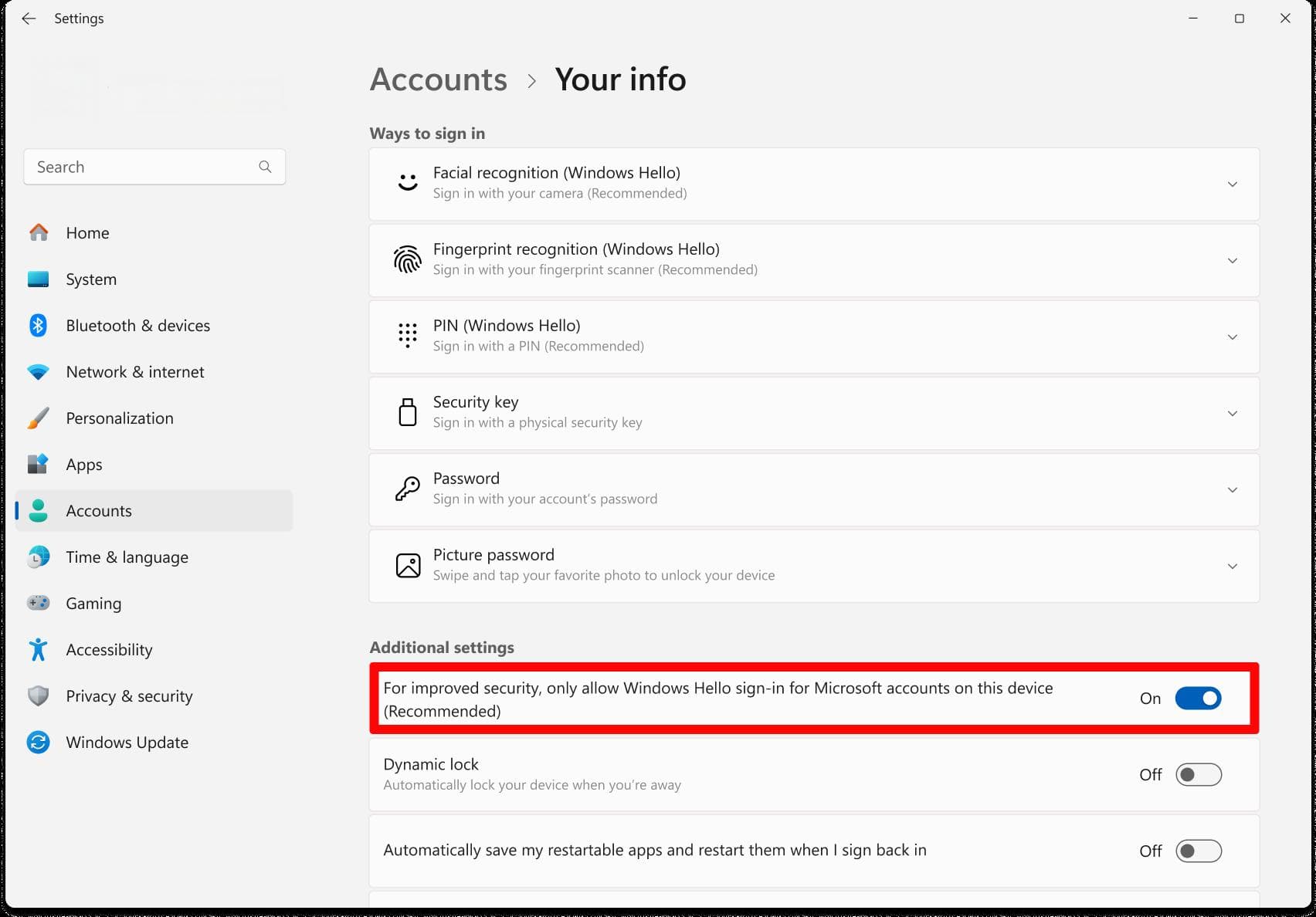Open Privacy & security section
This screenshot has width=1316, height=917.
[154, 695]
